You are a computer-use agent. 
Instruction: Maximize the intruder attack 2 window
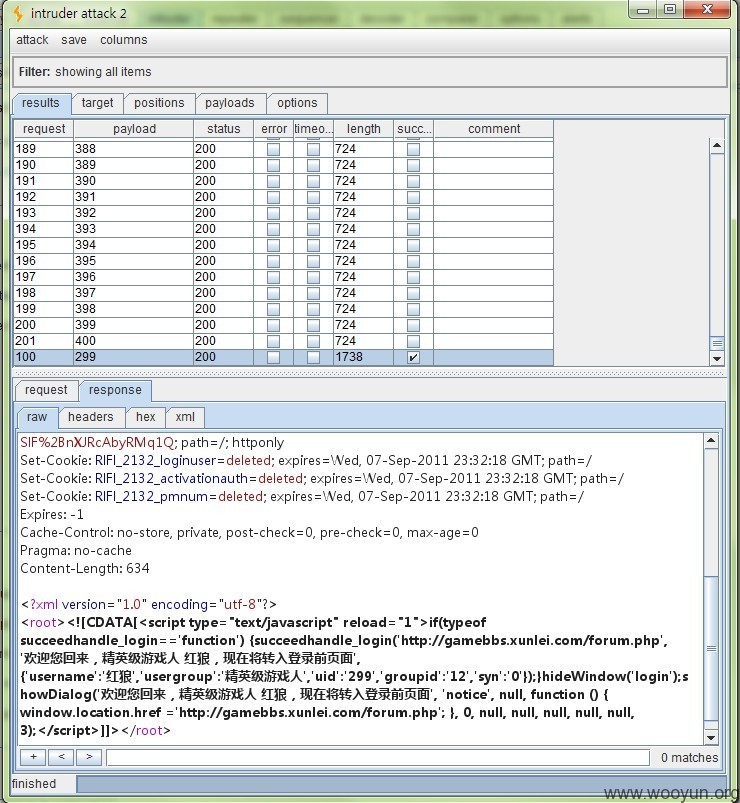[x=670, y=10]
